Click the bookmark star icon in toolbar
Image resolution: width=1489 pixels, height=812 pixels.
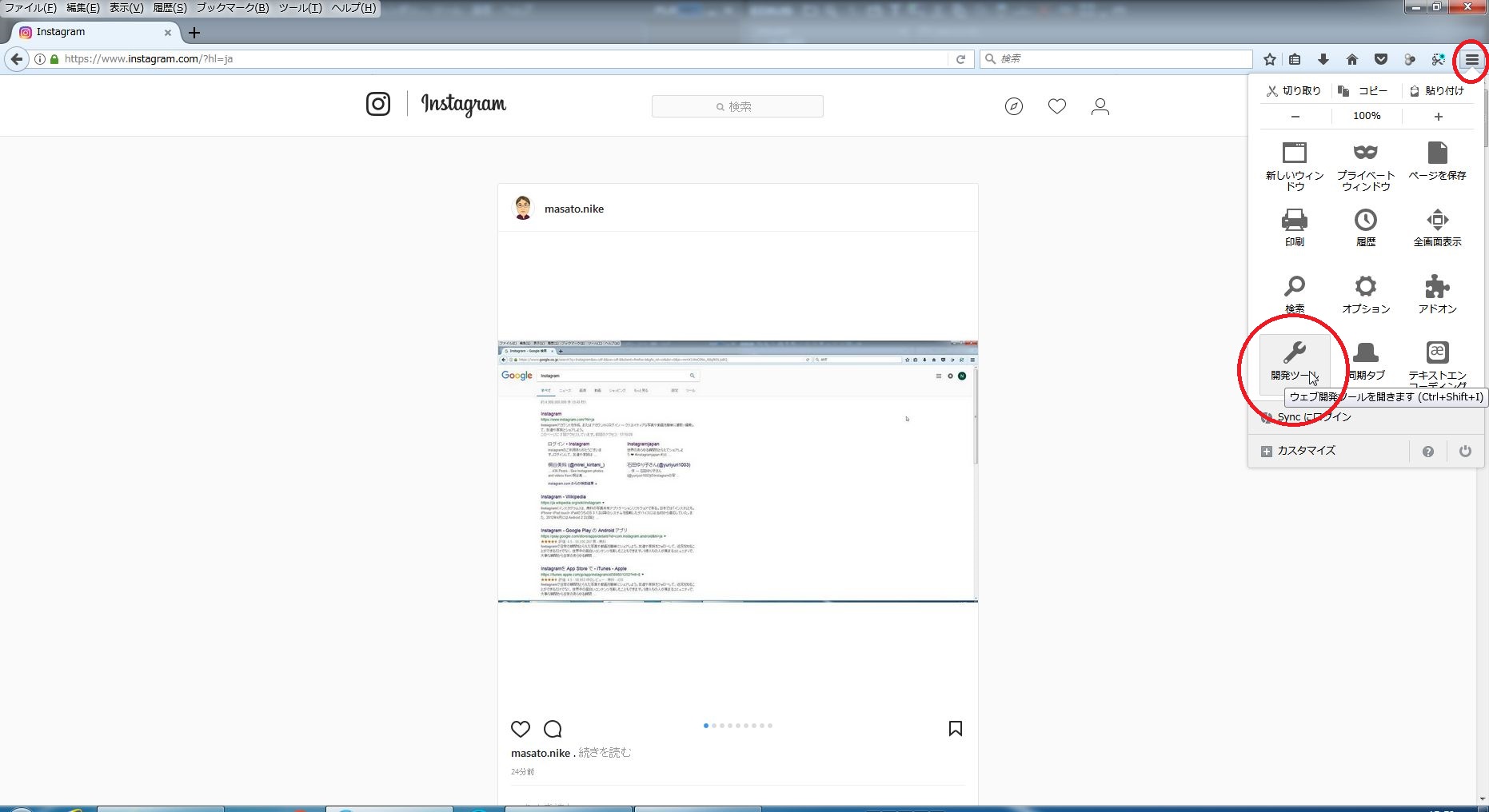1269,59
